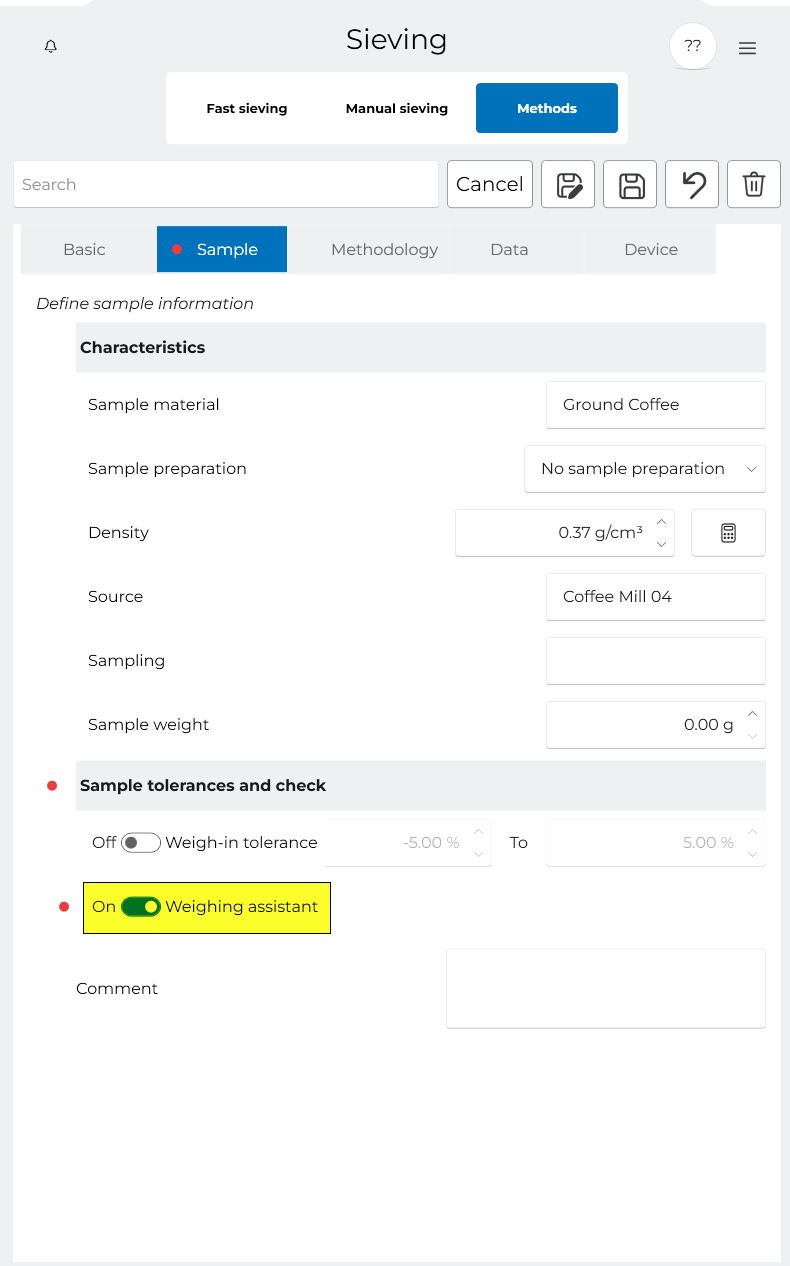This screenshot has height=1266, width=790.
Task: Save the method with the floppy disk icon
Action: (630, 184)
